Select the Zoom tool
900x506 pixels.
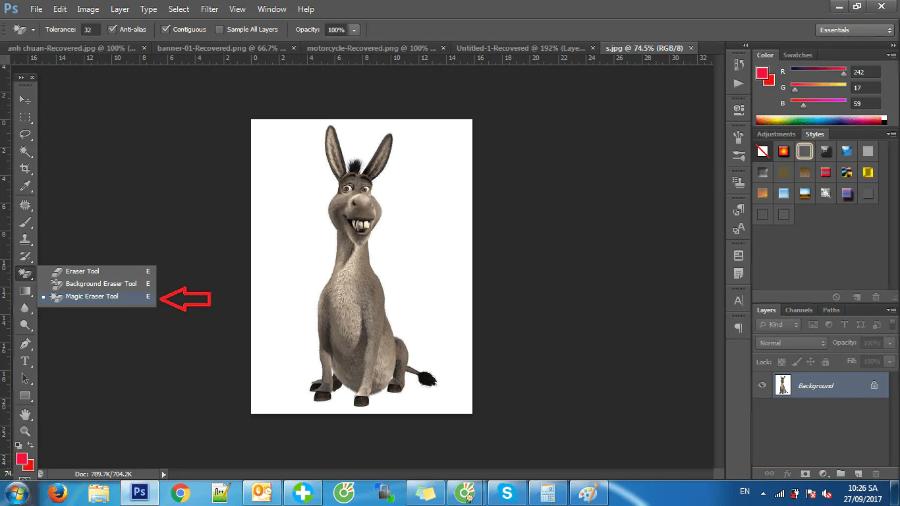click(x=25, y=431)
